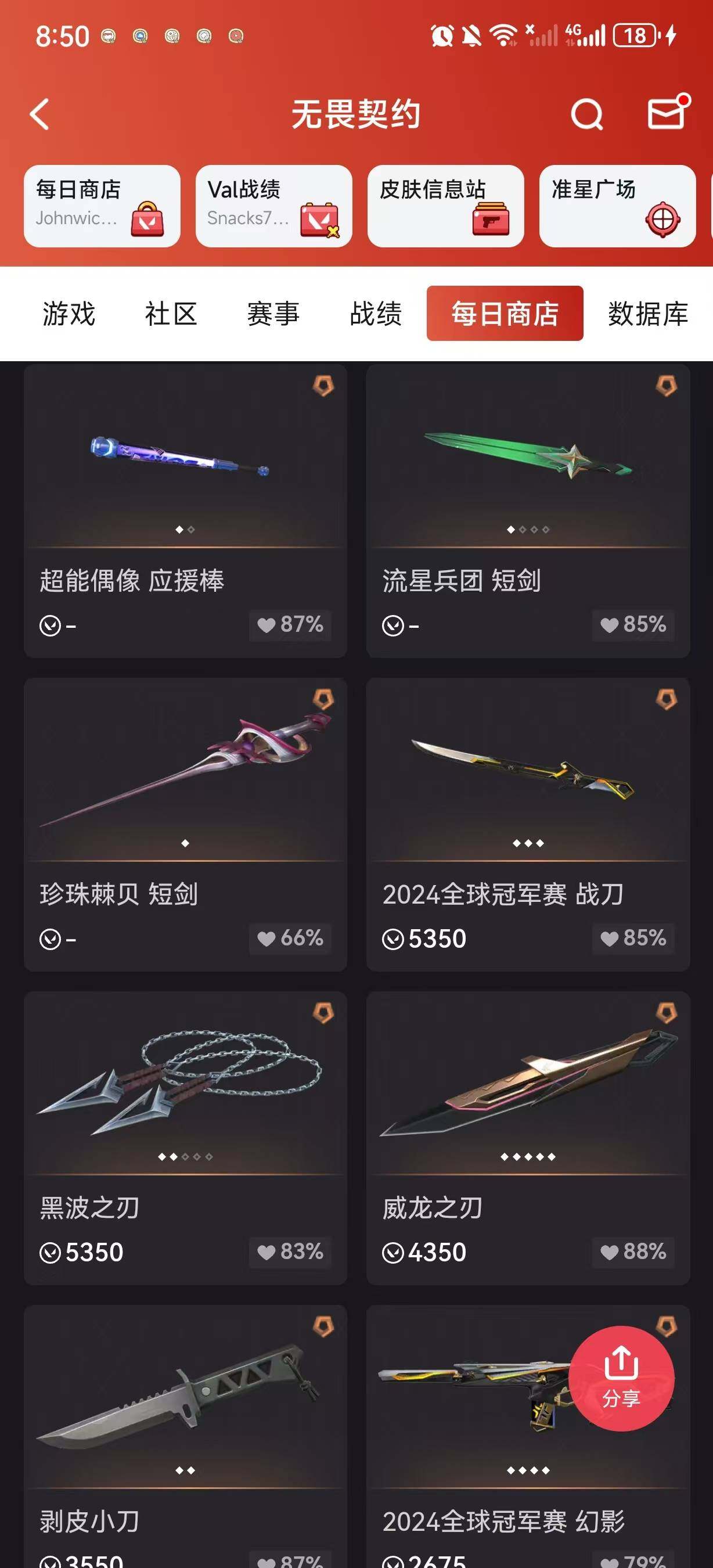Toggle like heart on 黑波之刃 83%

290,1251
